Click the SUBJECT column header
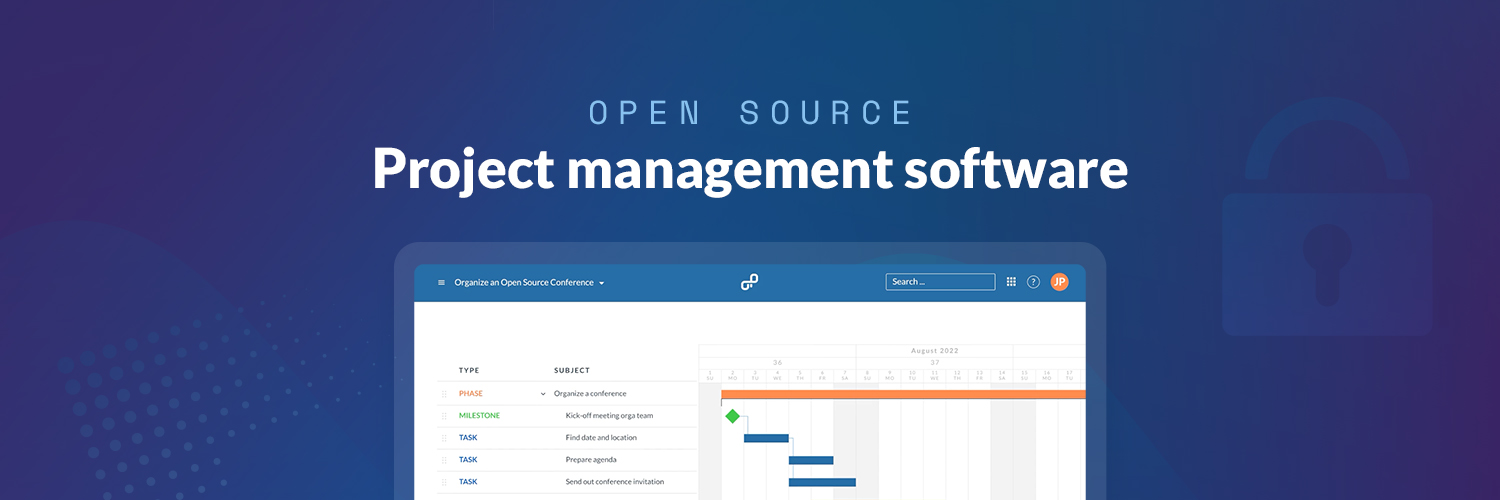Image resolution: width=1500 pixels, height=500 pixels. (x=572, y=371)
